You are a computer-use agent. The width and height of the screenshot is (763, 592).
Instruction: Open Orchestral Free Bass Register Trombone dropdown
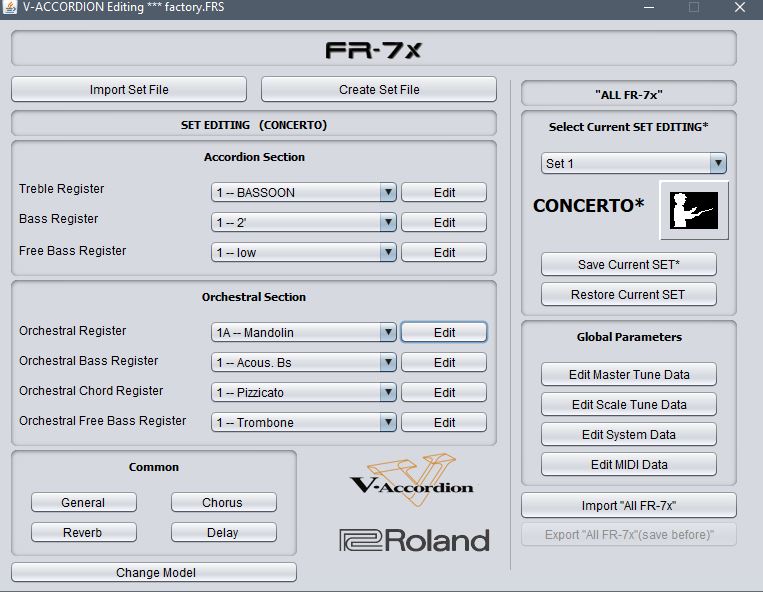pos(304,422)
